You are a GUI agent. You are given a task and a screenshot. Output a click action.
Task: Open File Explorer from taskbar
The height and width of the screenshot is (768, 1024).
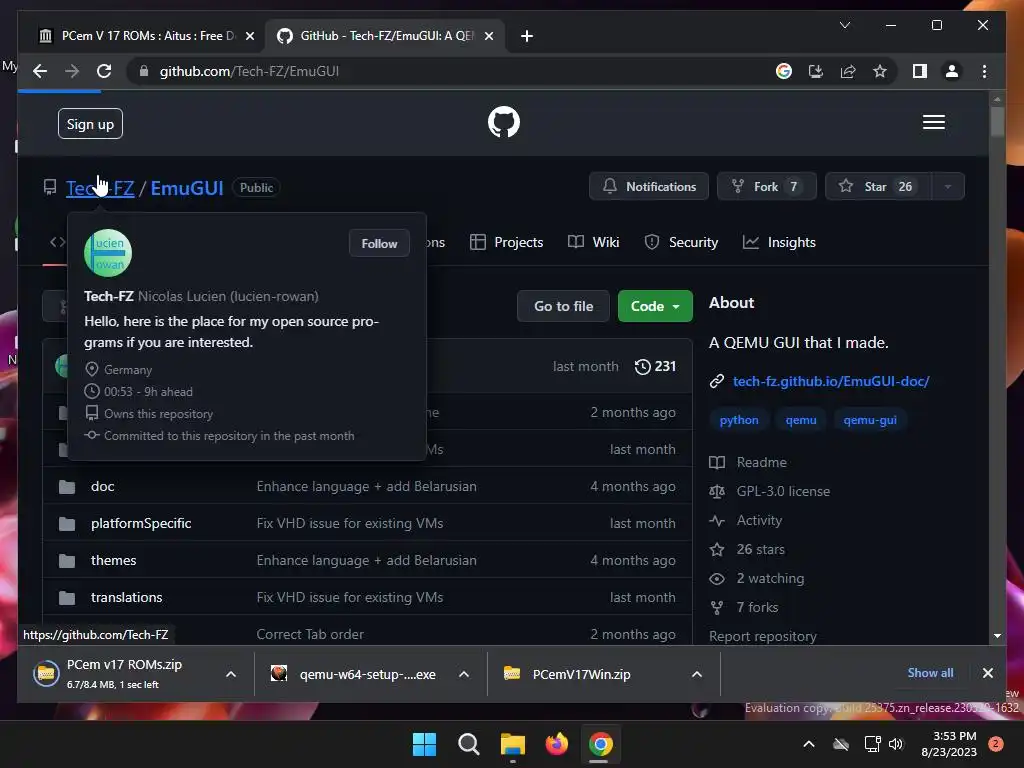[x=513, y=744]
